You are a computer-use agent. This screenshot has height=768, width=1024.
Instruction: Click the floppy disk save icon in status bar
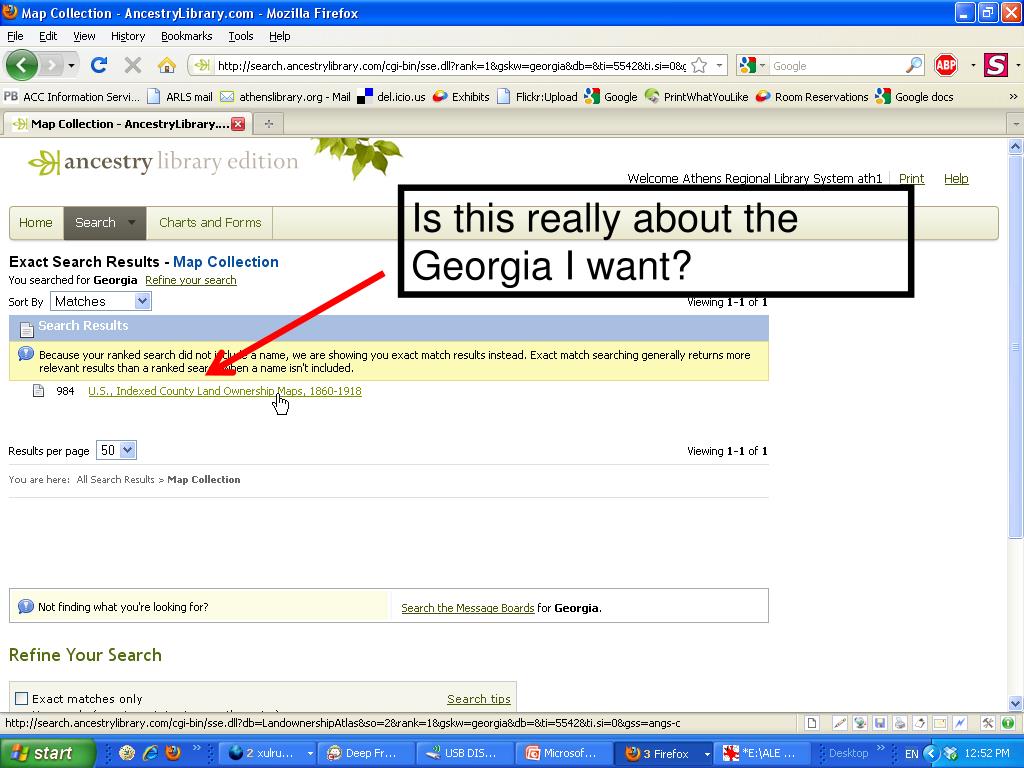click(x=880, y=723)
